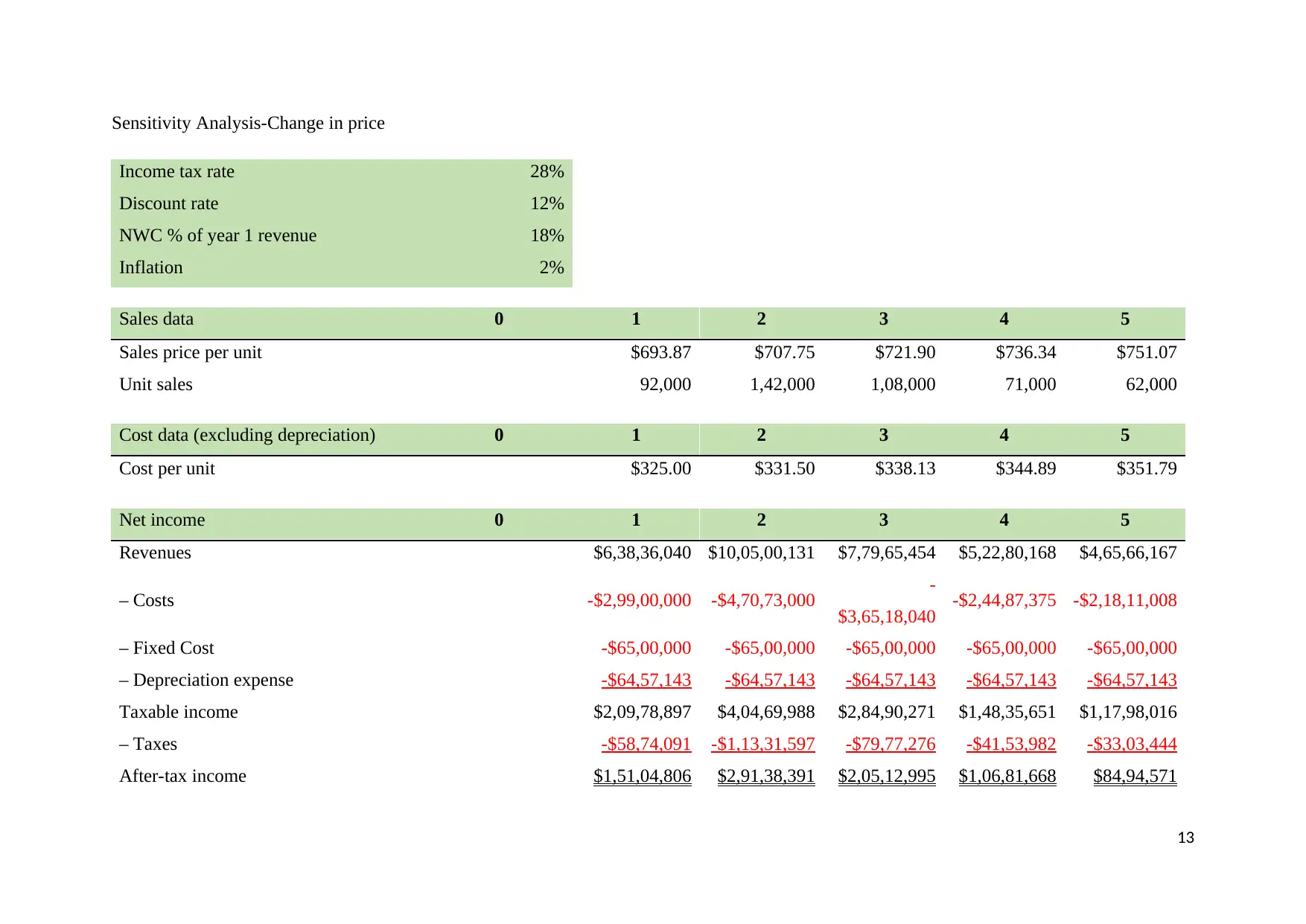Click the 12% discount rate value

pos(547,203)
